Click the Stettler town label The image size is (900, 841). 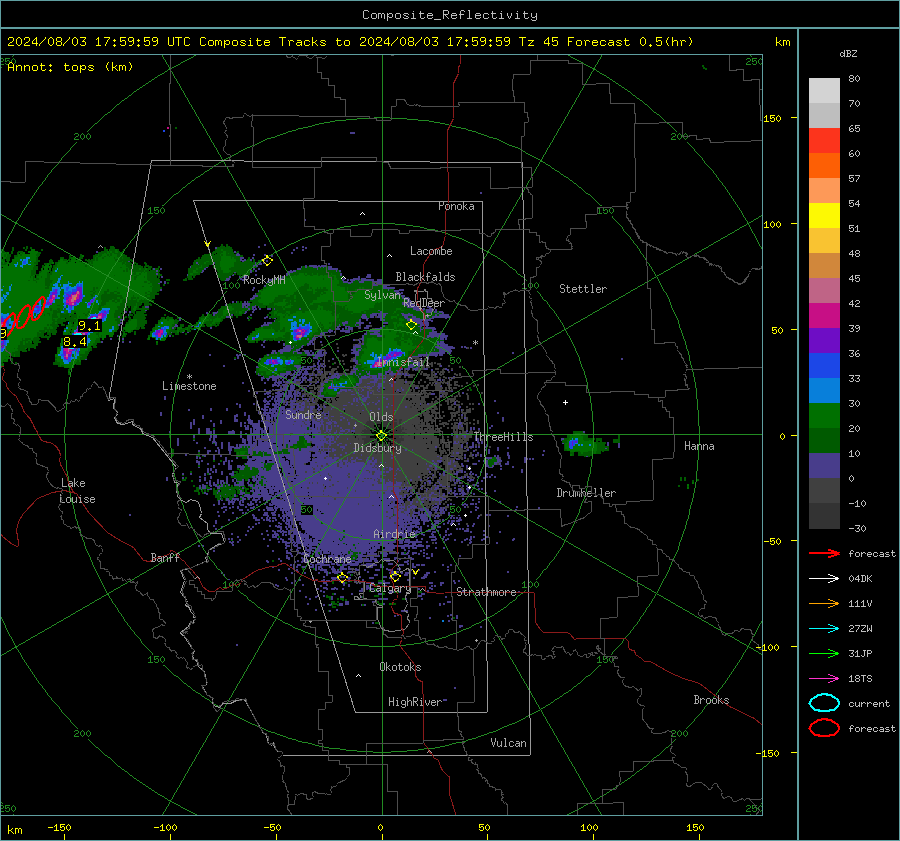click(583, 289)
